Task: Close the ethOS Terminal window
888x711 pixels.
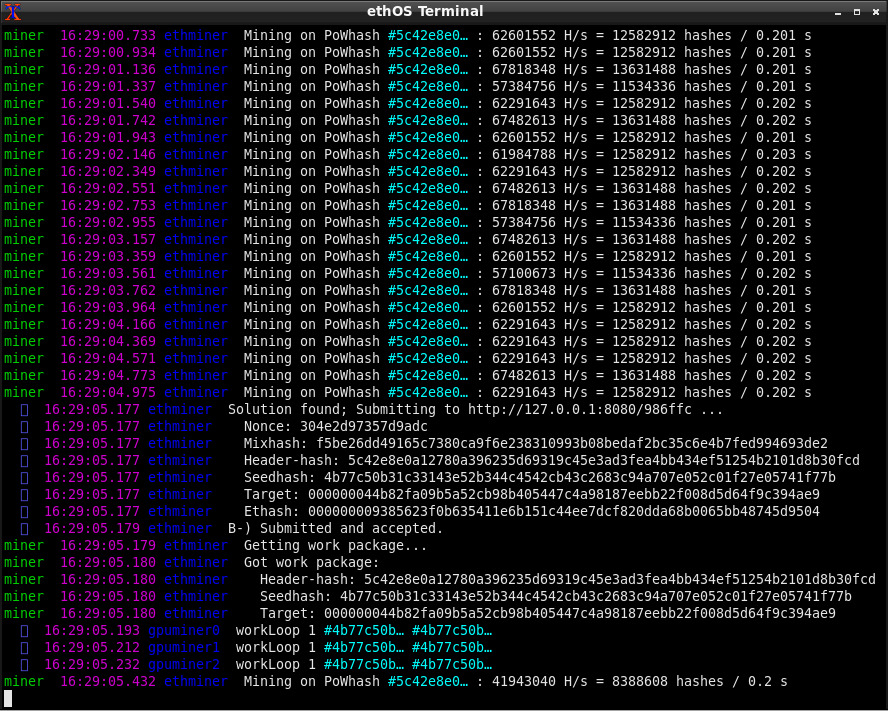Action: pyautogui.click(x=876, y=12)
